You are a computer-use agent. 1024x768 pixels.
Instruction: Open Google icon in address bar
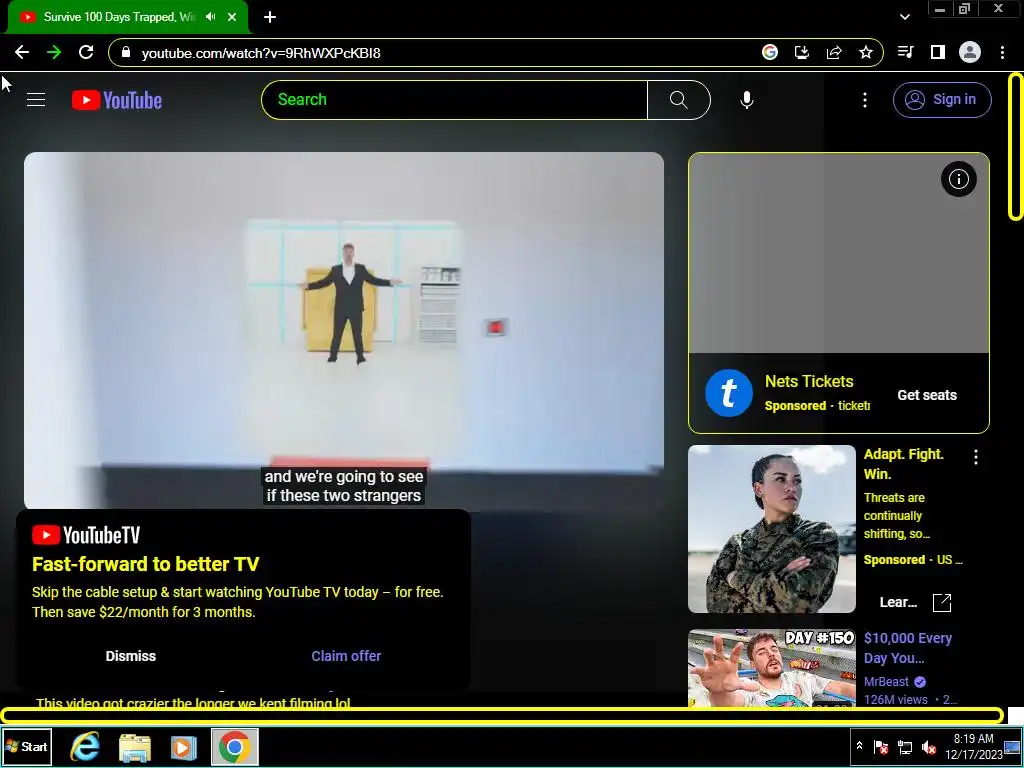click(770, 52)
